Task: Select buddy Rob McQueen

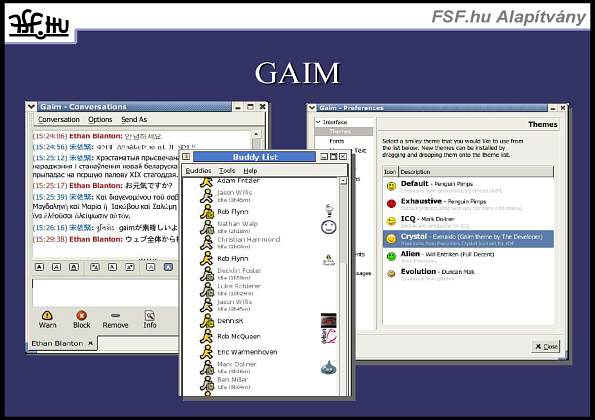Action: [x=239, y=336]
